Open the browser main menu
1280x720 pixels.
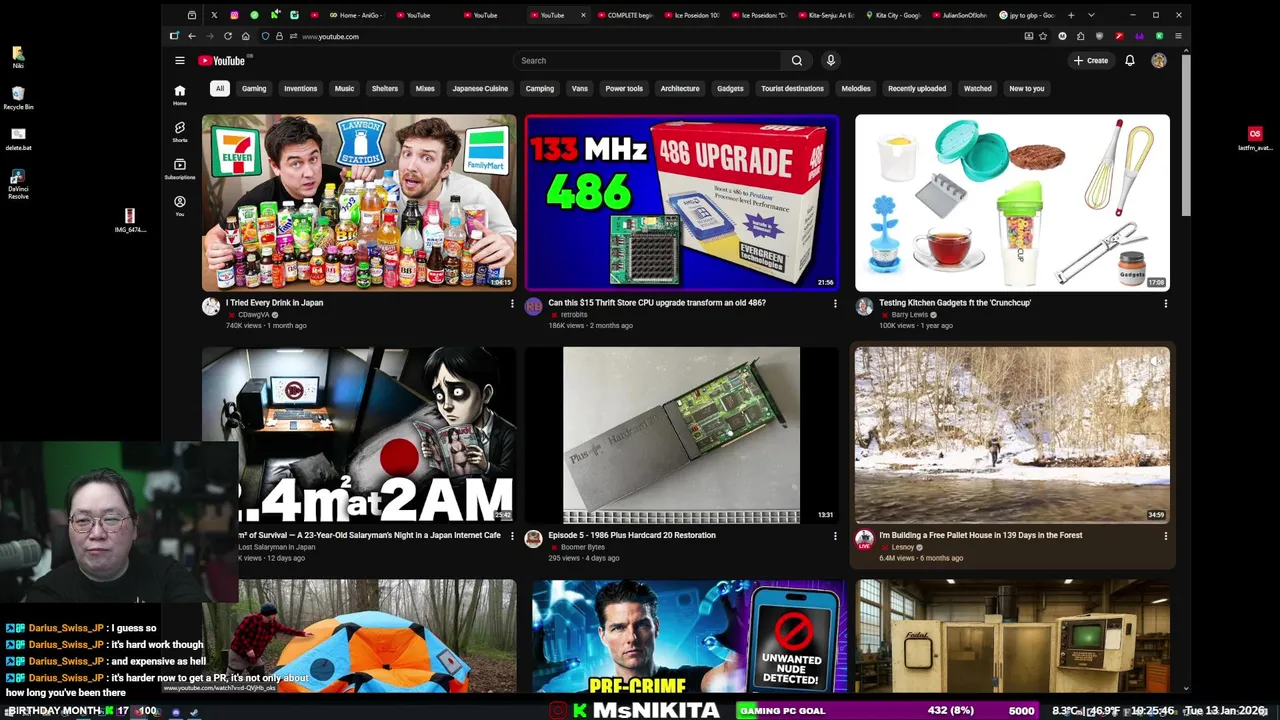click(x=1178, y=36)
